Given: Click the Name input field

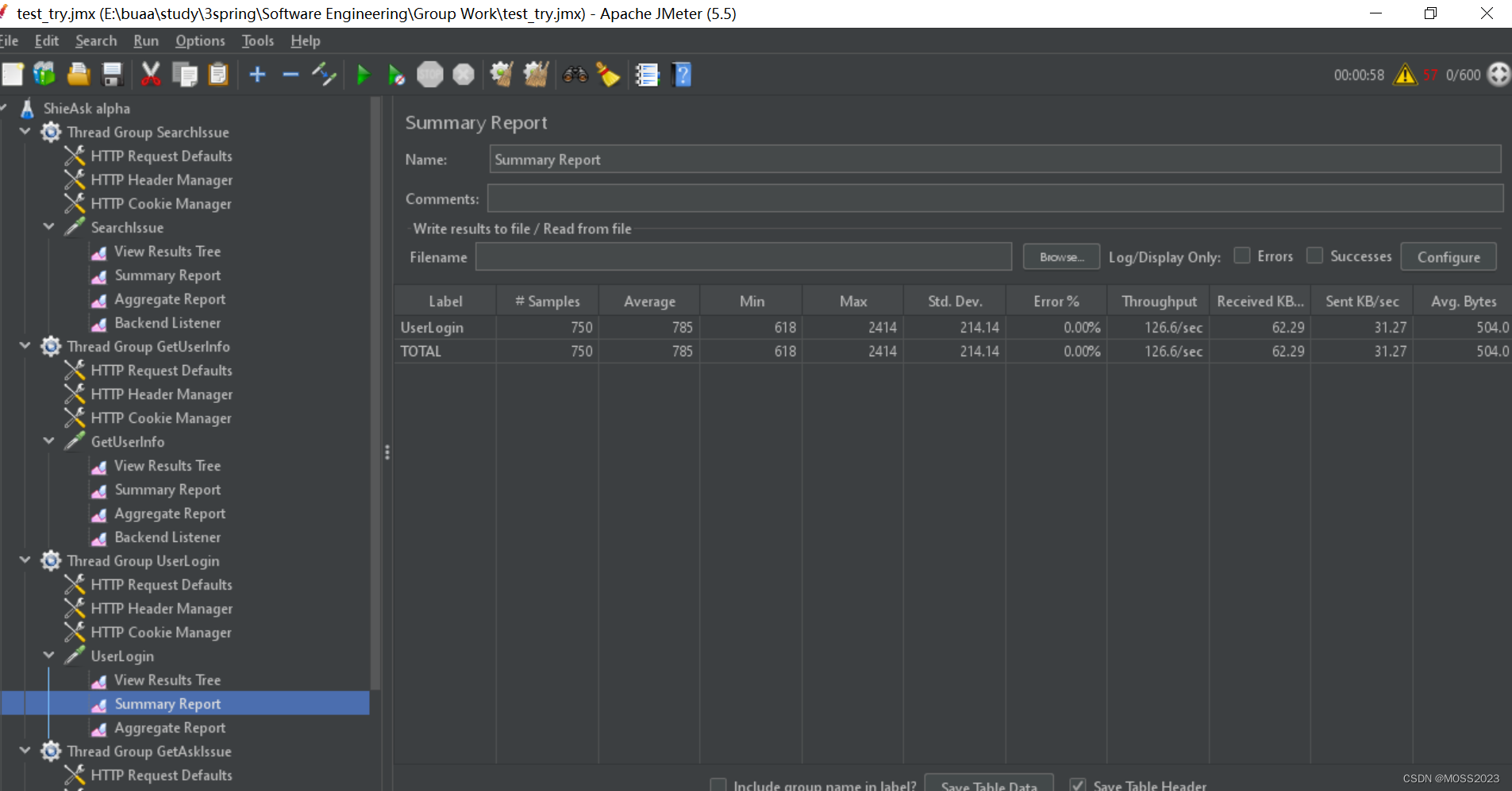Looking at the screenshot, I should click(995, 159).
